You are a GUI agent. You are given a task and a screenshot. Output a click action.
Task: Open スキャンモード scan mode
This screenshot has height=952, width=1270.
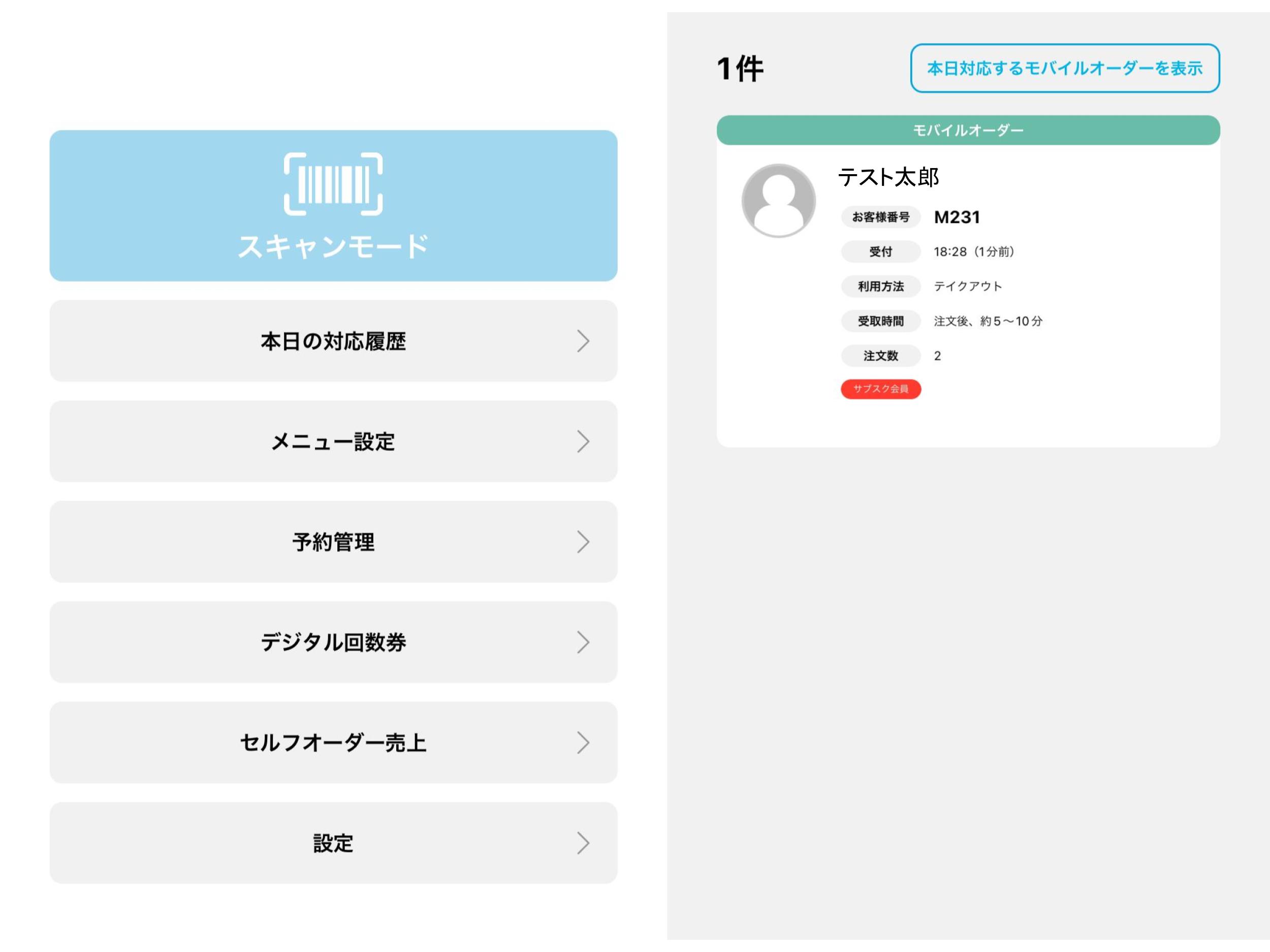(x=333, y=246)
